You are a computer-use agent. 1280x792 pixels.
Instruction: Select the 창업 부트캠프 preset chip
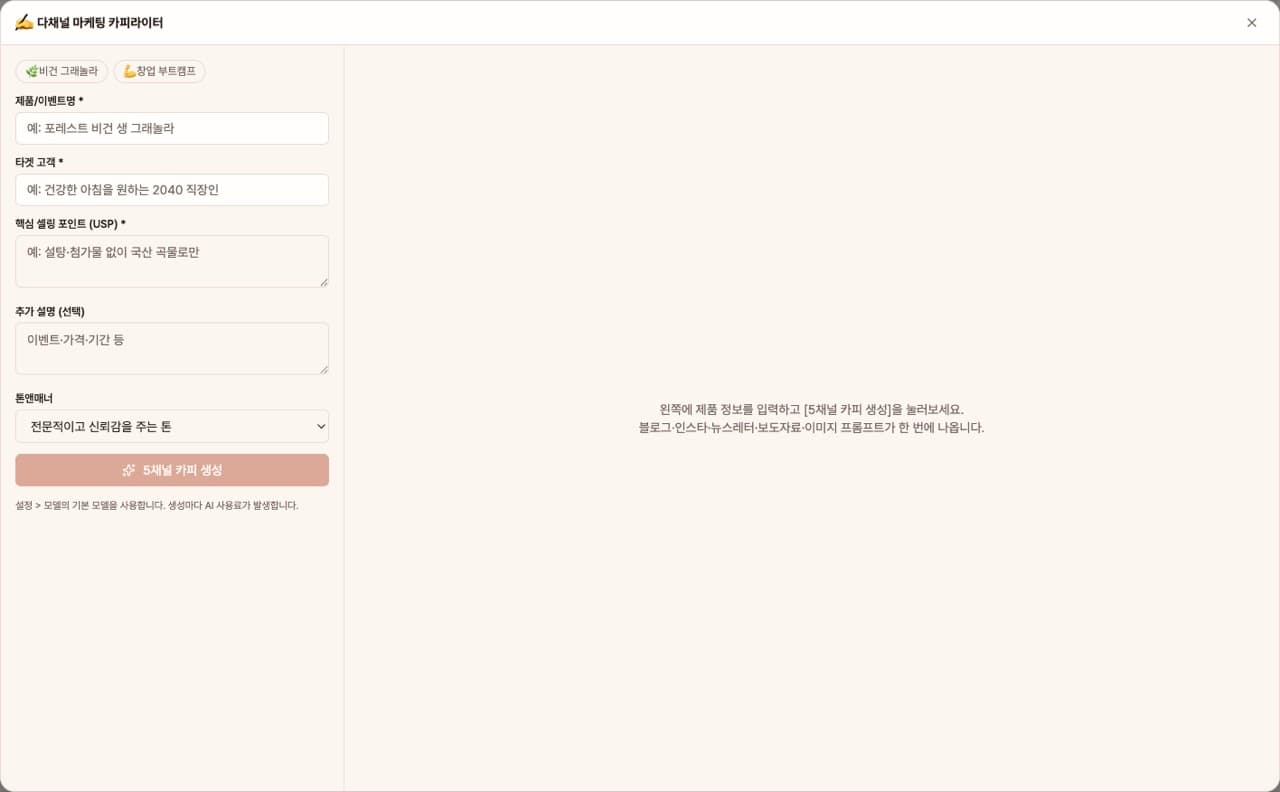(x=159, y=72)
